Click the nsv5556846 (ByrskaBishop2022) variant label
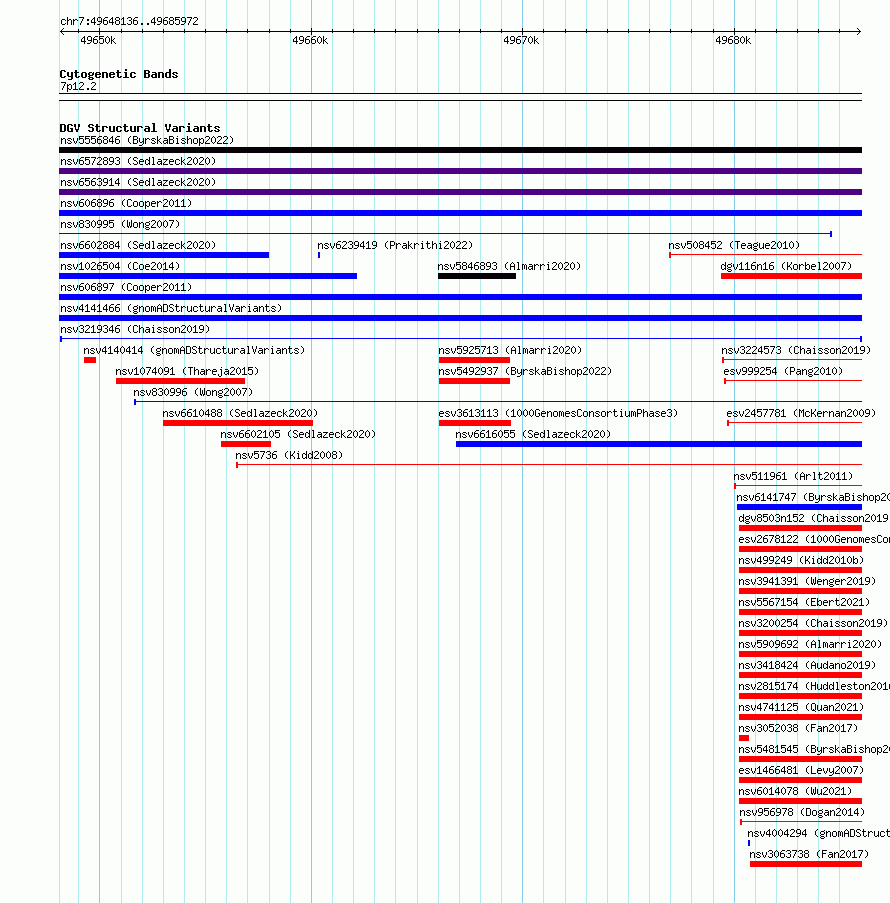The image size is (890, 903). 147,141
